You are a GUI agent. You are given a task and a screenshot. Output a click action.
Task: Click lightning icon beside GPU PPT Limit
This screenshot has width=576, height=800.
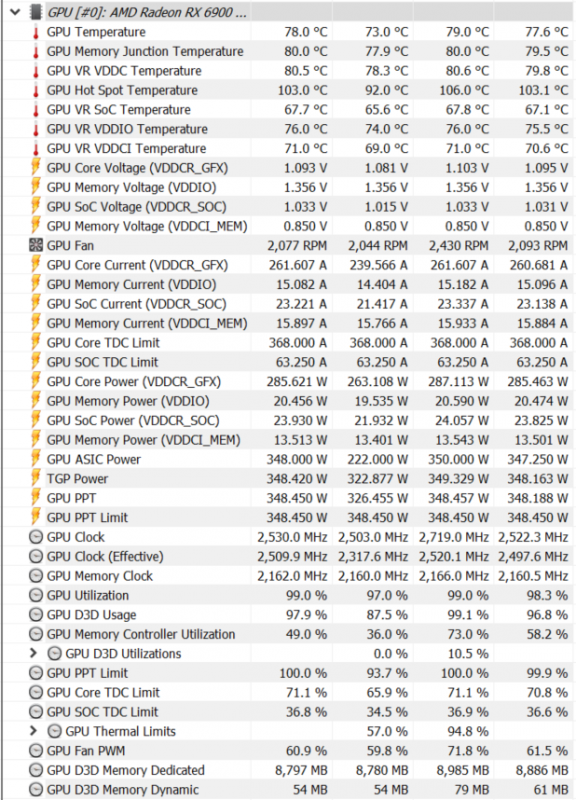pyautogui.click(x=36, y=517)
